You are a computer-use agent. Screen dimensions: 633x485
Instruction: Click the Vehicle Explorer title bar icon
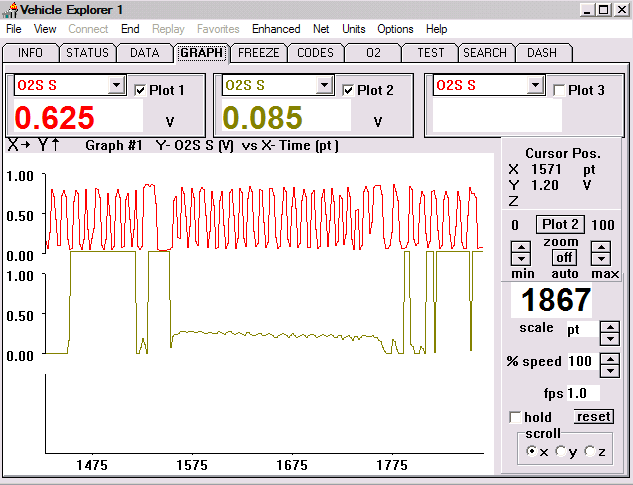[10, 9]
